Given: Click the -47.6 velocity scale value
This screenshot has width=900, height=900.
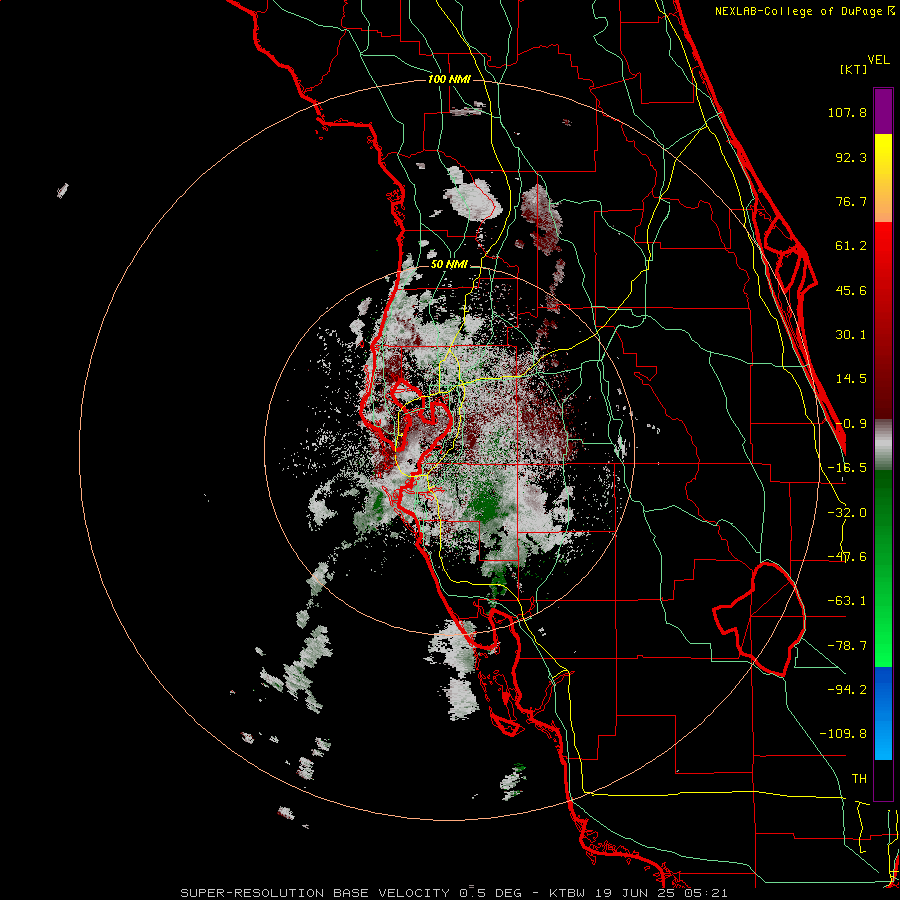Looking at the screenshot, I should coord(847,557).
